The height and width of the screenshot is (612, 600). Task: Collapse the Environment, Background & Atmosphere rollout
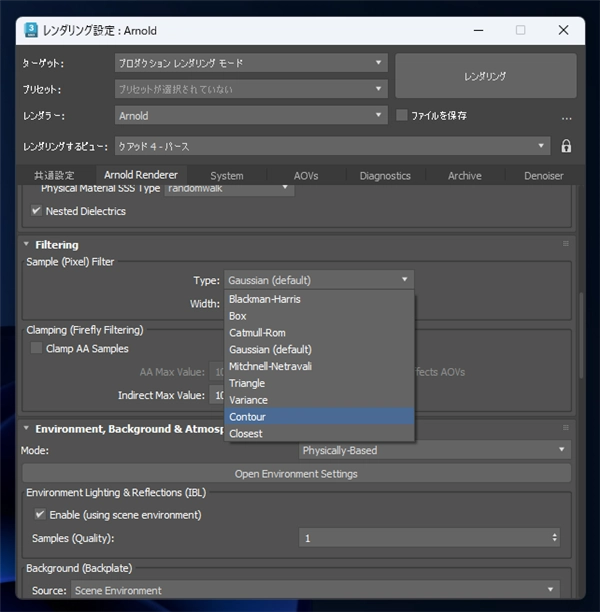[x=26, y=428]
